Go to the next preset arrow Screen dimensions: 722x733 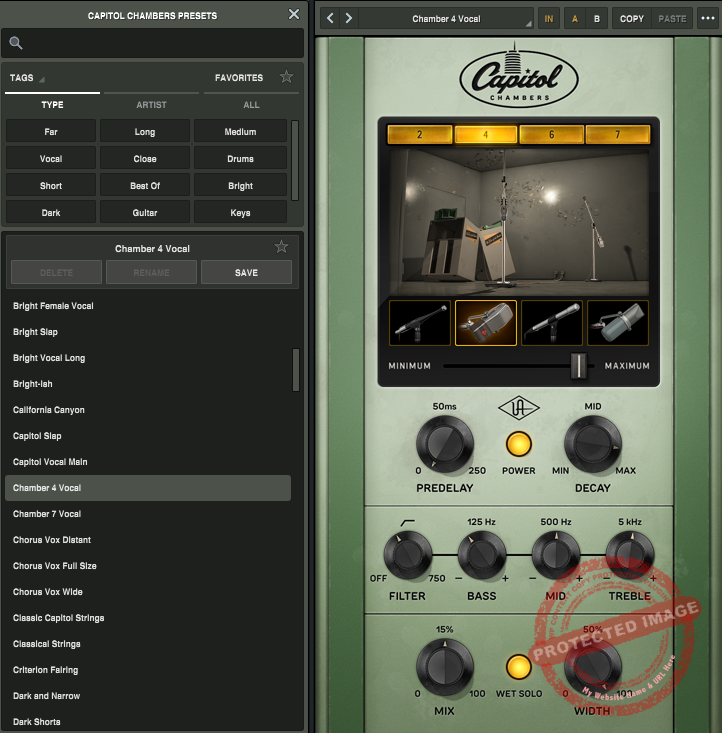pos(348,19)
